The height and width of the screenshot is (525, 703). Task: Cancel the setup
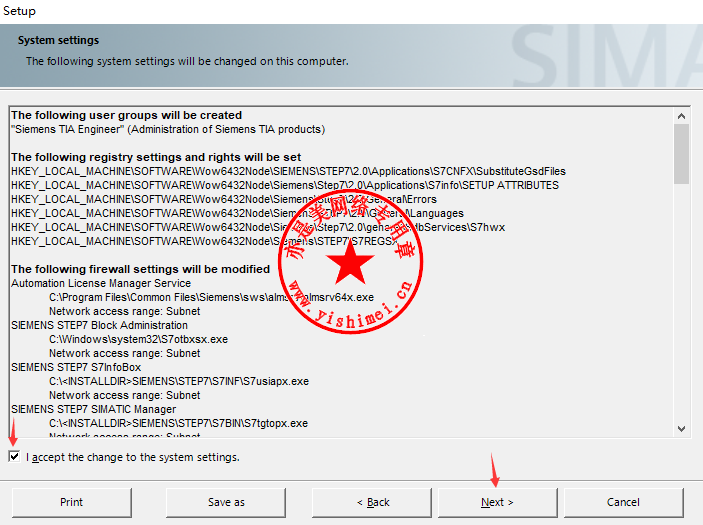click(x=623, y=502)
